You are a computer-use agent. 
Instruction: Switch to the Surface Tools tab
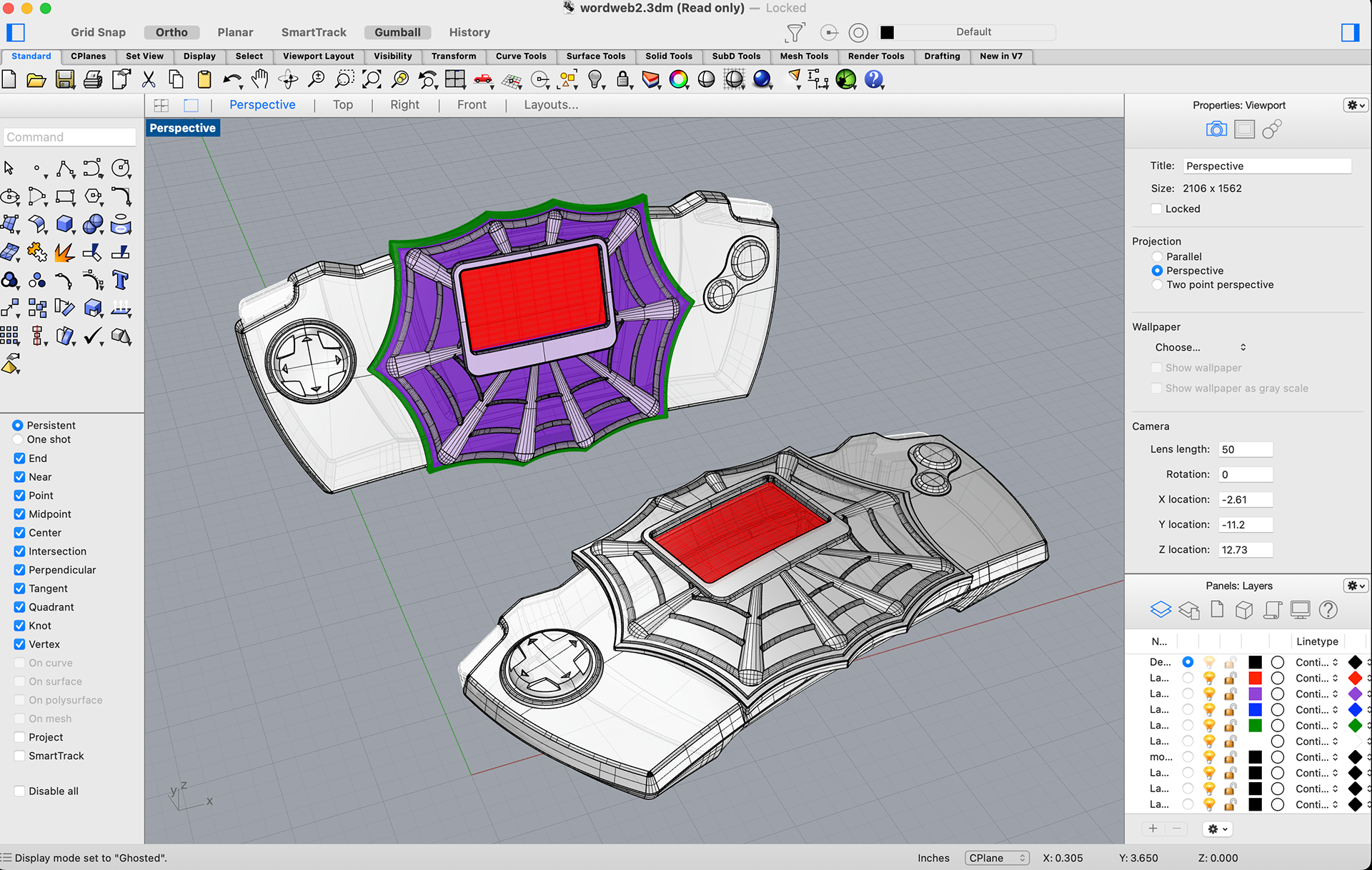click(595, 56)
